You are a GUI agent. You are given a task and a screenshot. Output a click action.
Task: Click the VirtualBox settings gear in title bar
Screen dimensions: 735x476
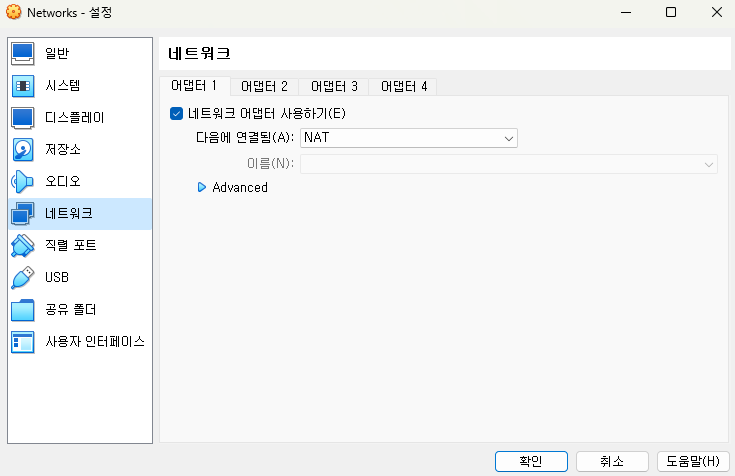coord(14,12)
